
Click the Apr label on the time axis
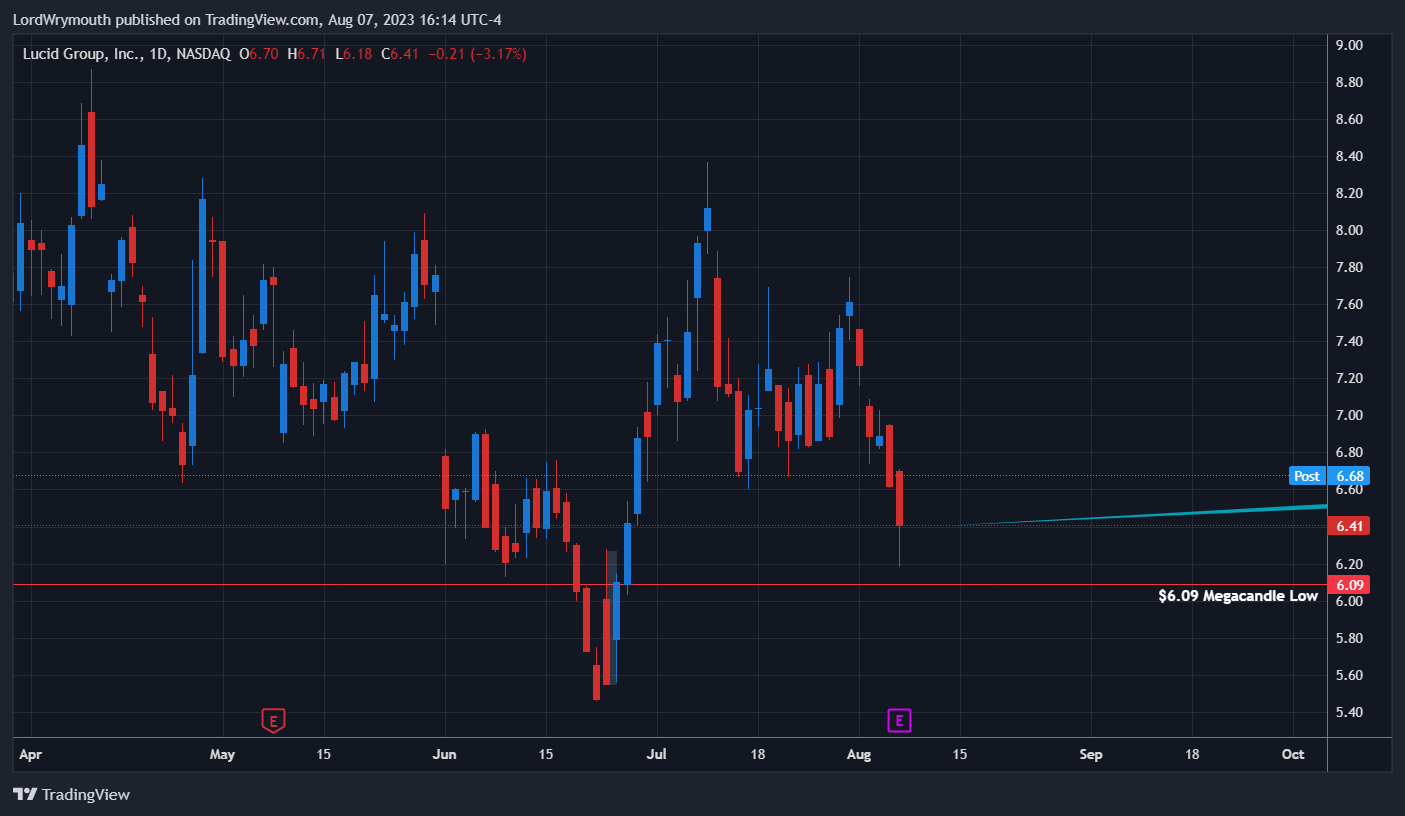[31, 754]
